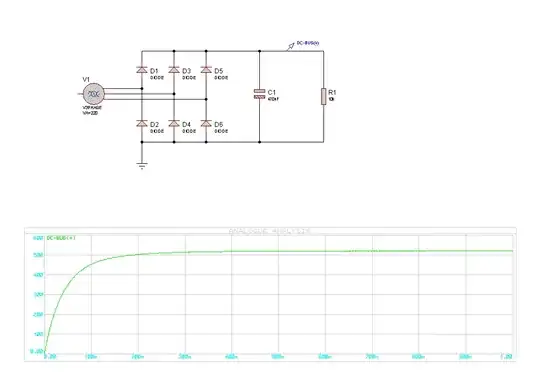Click the 100m tick on time axis

point(91,357)
